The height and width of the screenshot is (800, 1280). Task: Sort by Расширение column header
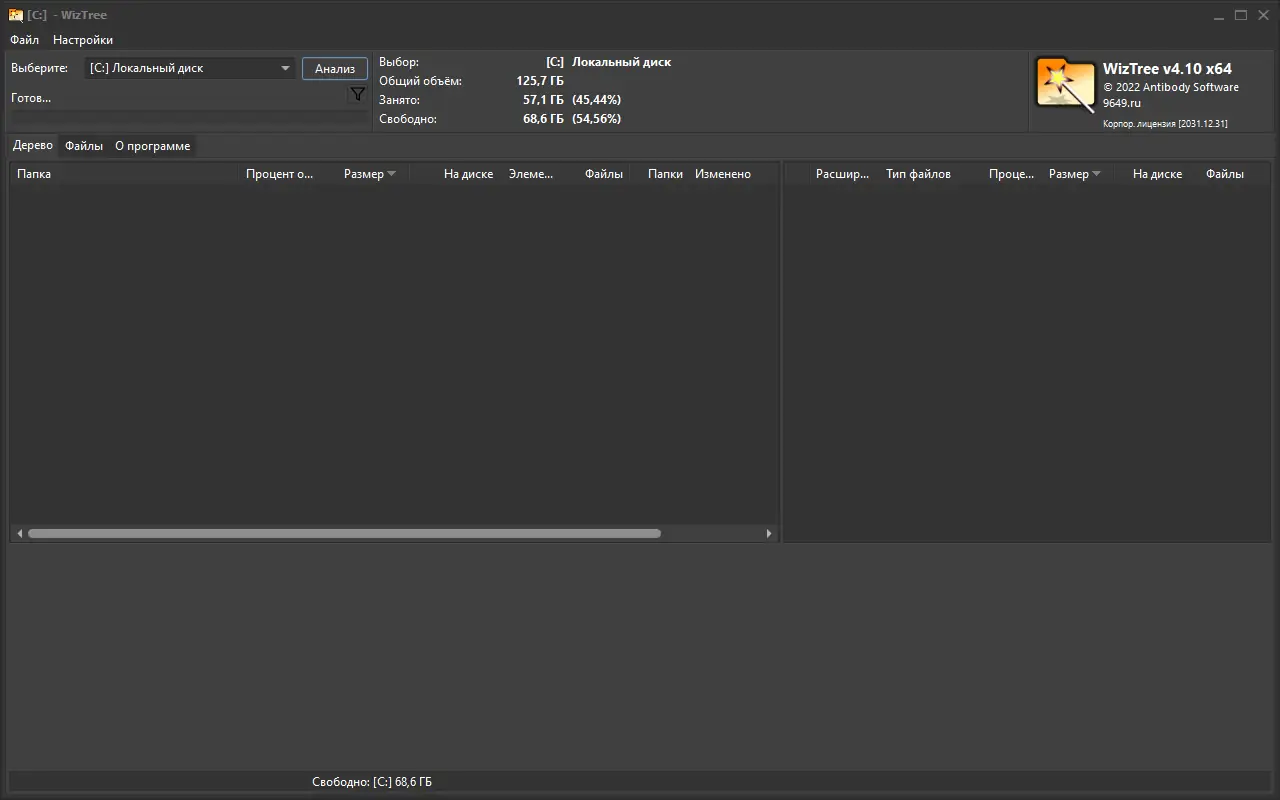point(842,174)
